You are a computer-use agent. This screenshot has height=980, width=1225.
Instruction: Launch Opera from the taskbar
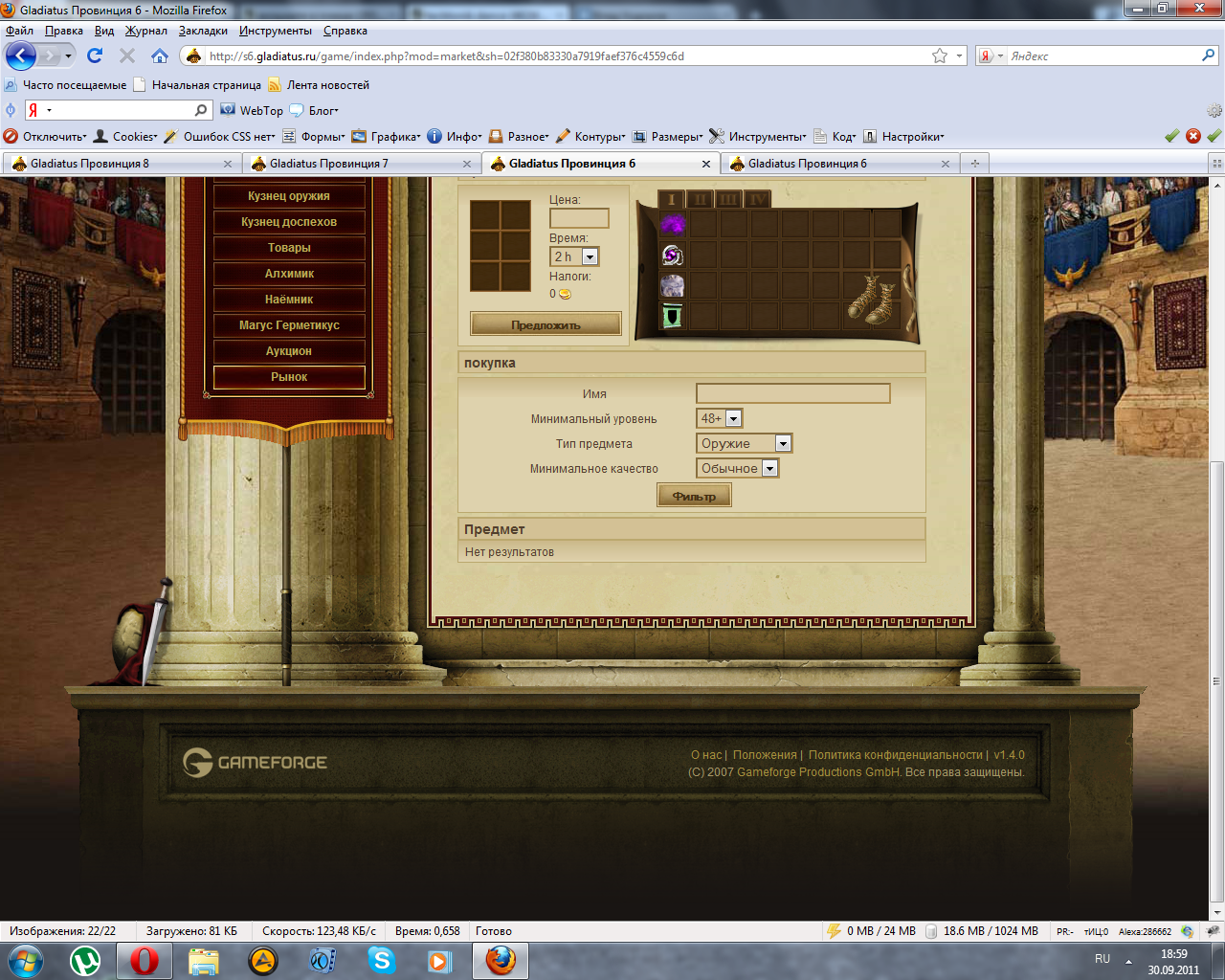pyautogui.click(x=145, y=960)
